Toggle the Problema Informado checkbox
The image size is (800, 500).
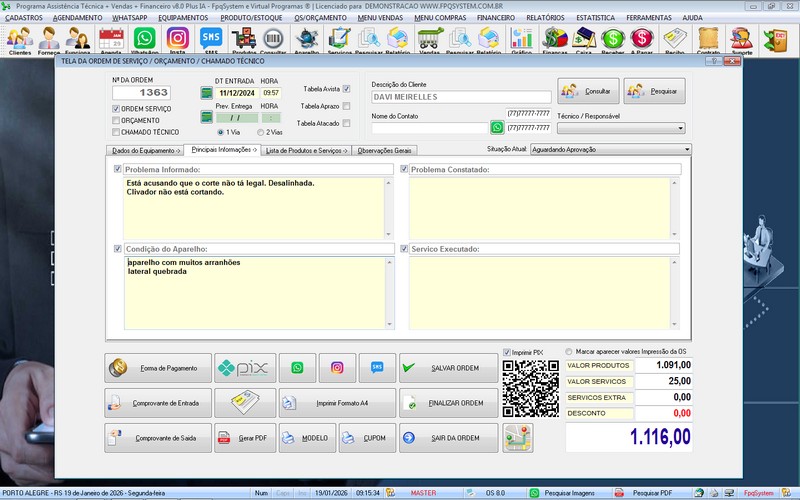pos(117,169)
